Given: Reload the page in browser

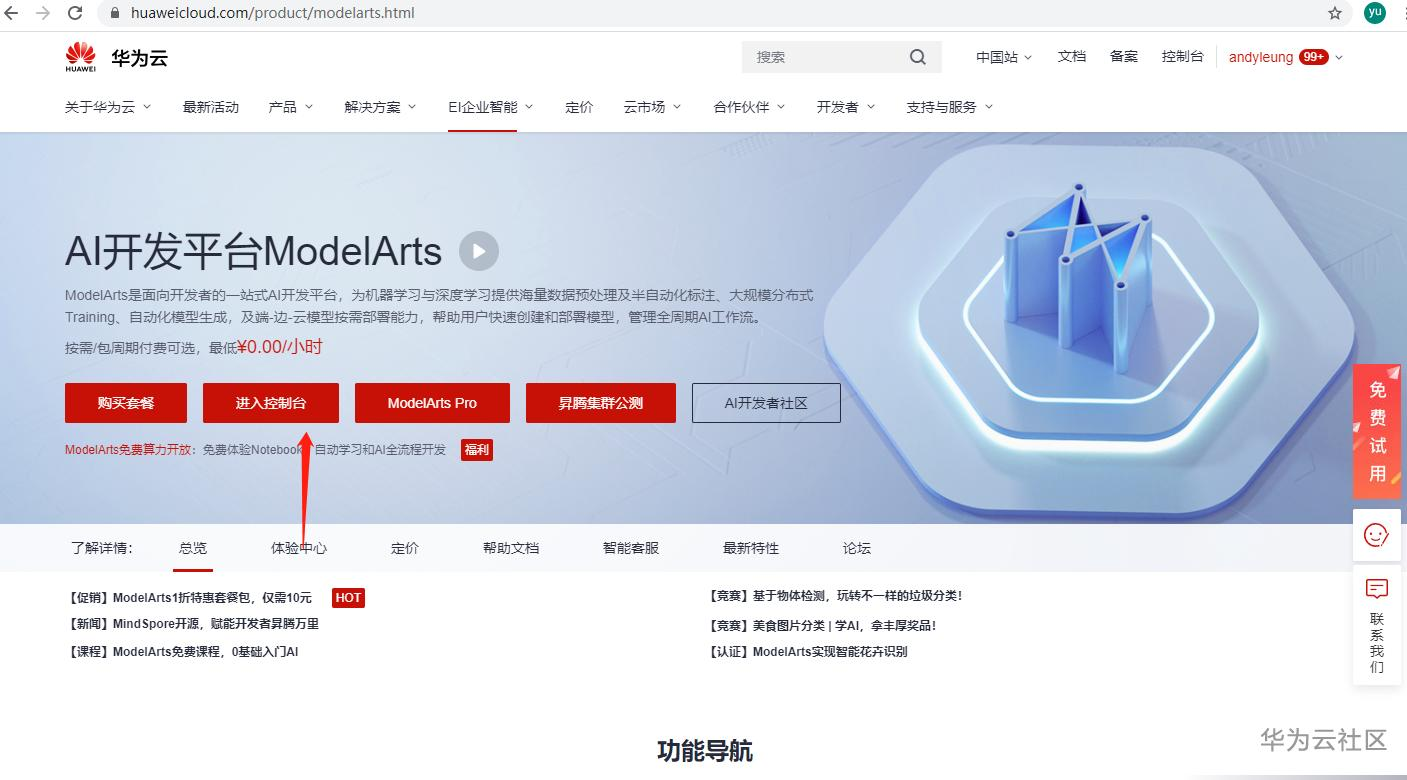Looking at the screenshot, I should [75, 13].
